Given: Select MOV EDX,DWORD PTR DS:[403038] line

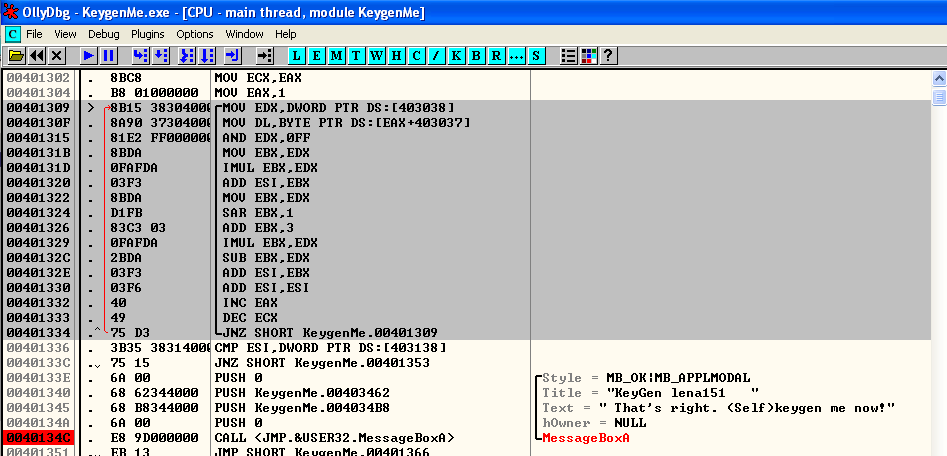Looking at the screenshot, I should (x=338, y=108).
